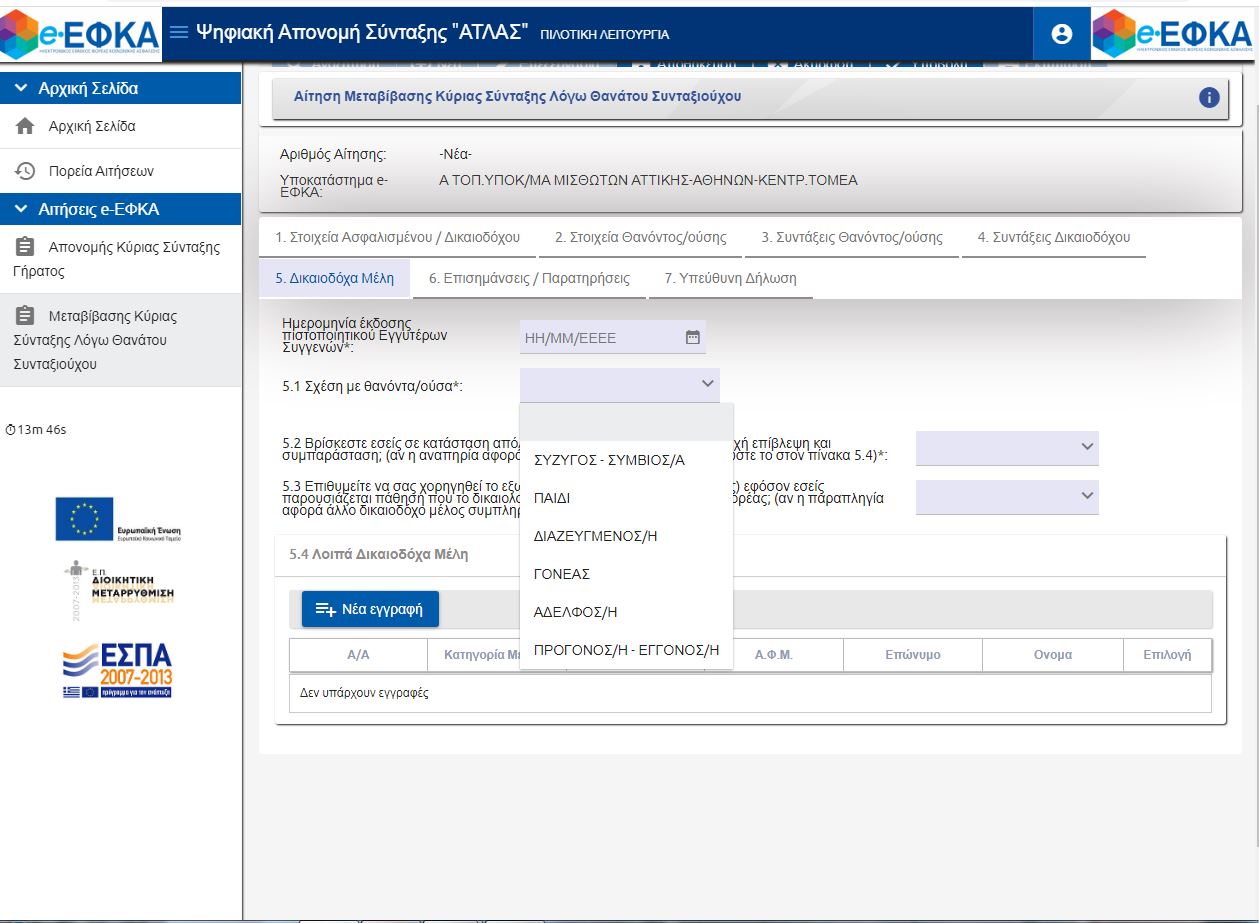Open the 5.3 question dropdown
The width and height of the screenshot is (1259, 923).
(x=1007, y=496)
